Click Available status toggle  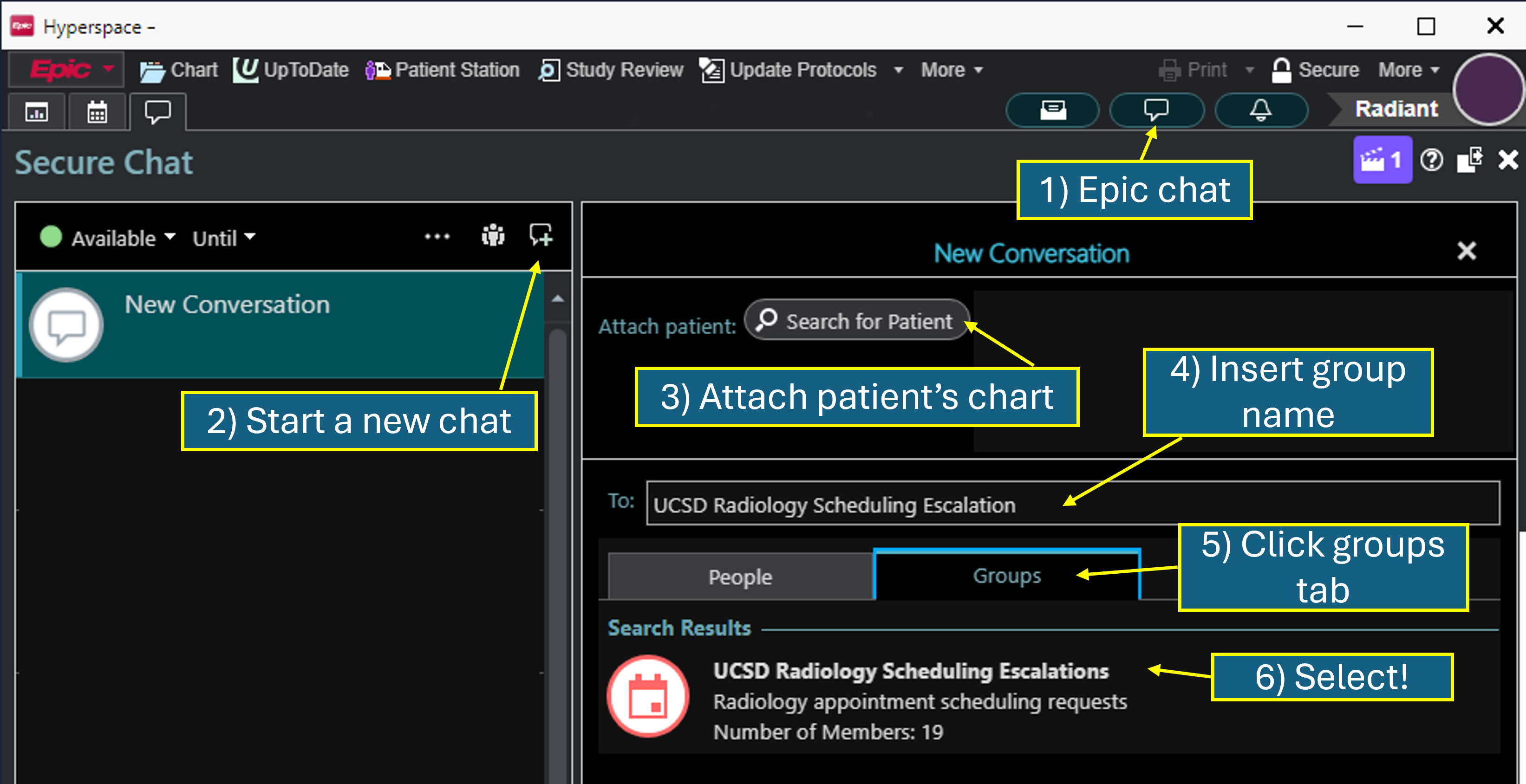pyautogui.click(x=103, y=237)
